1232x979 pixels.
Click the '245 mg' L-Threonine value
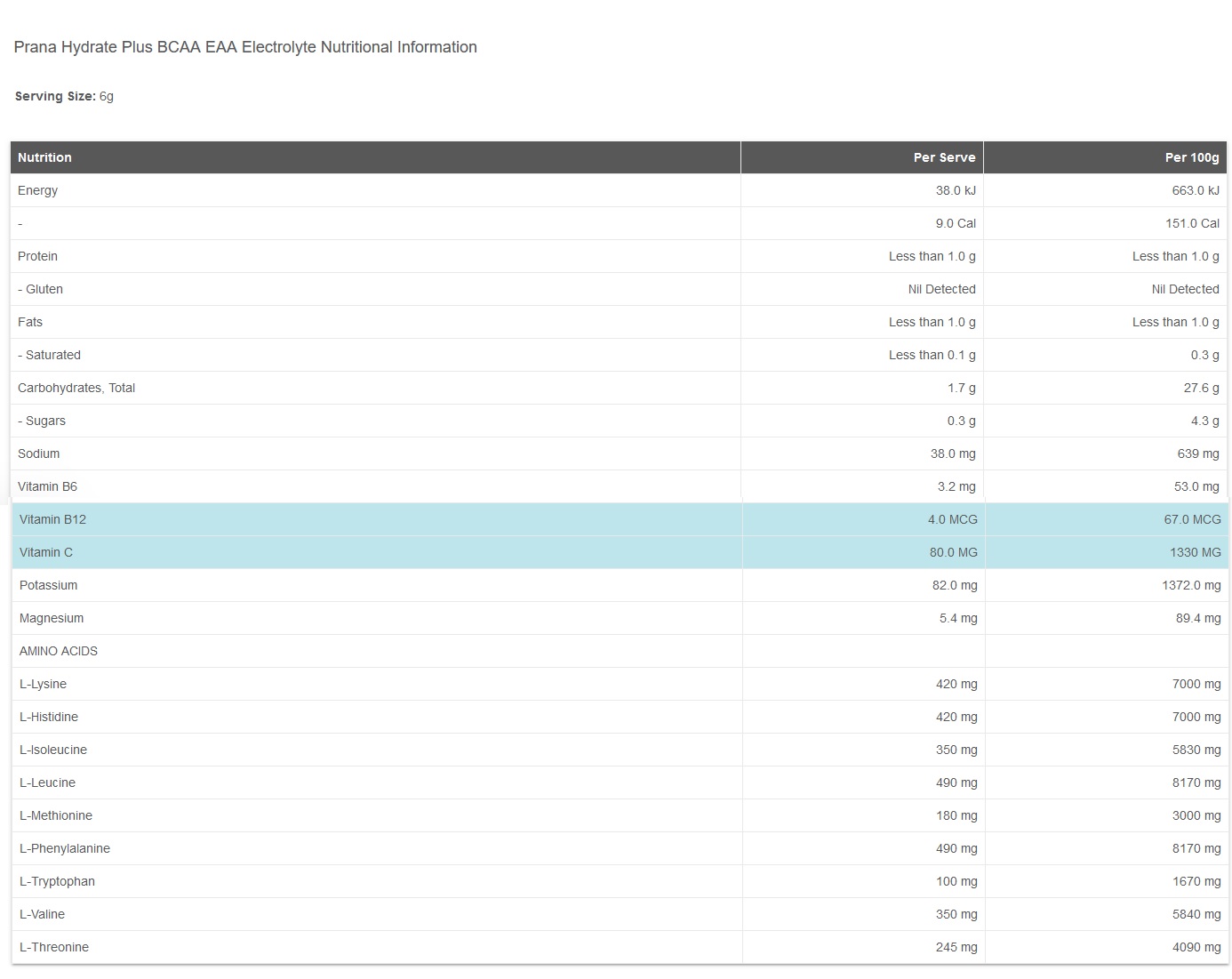point(956,947)
